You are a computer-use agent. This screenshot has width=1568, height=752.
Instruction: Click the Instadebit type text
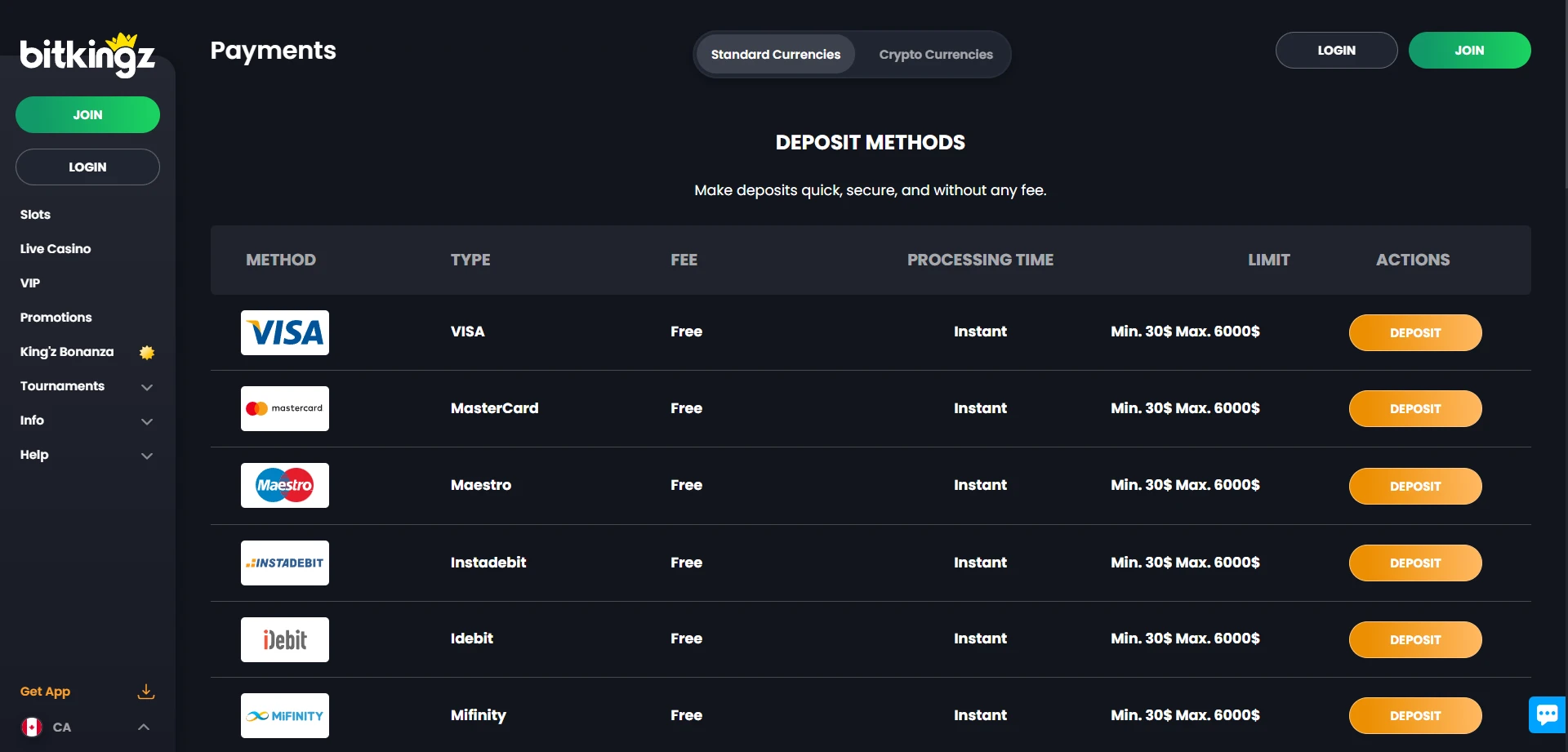coord(488,563)
